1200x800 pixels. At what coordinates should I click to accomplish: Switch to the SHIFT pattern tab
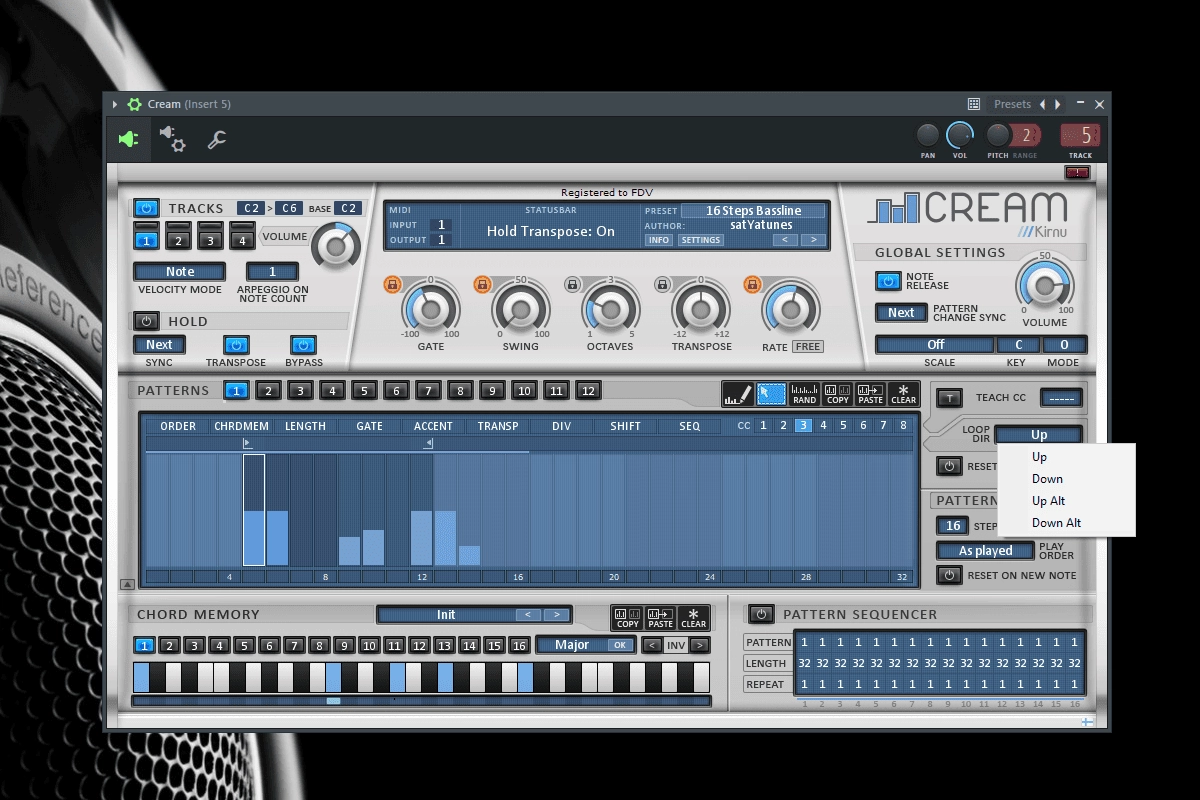coord(625,426)
